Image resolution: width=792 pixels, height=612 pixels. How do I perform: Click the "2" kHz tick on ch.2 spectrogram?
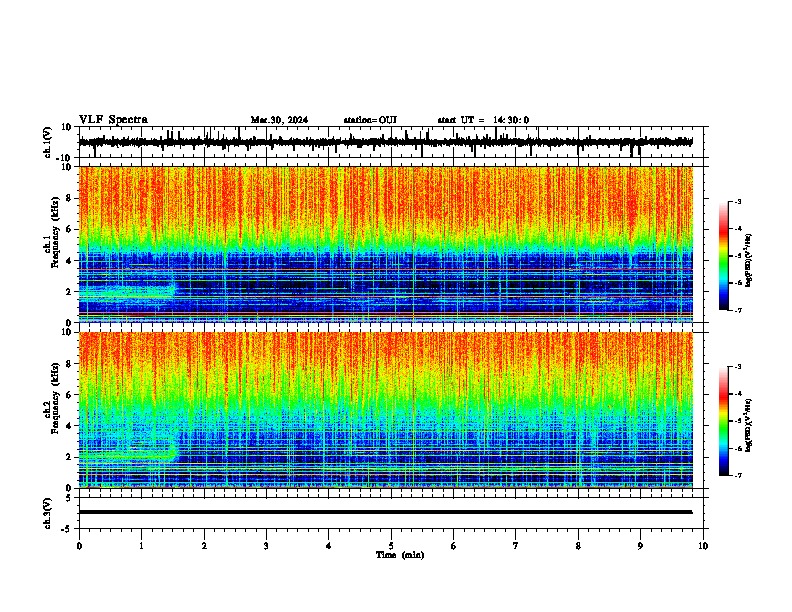(x=69, y=457)
